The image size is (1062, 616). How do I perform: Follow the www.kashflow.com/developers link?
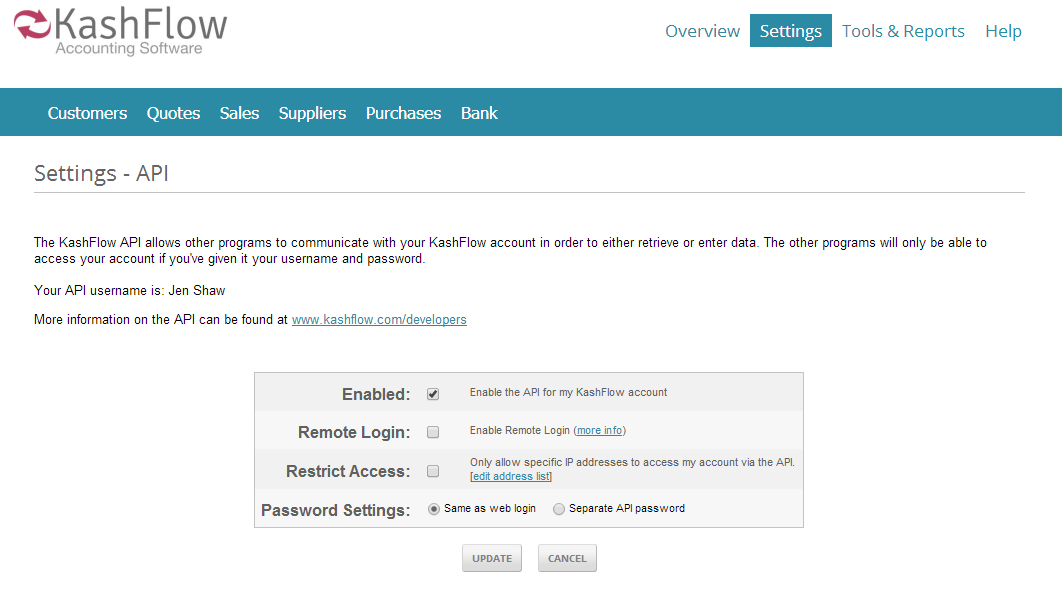pyautogui.click(x=379, y=320)
